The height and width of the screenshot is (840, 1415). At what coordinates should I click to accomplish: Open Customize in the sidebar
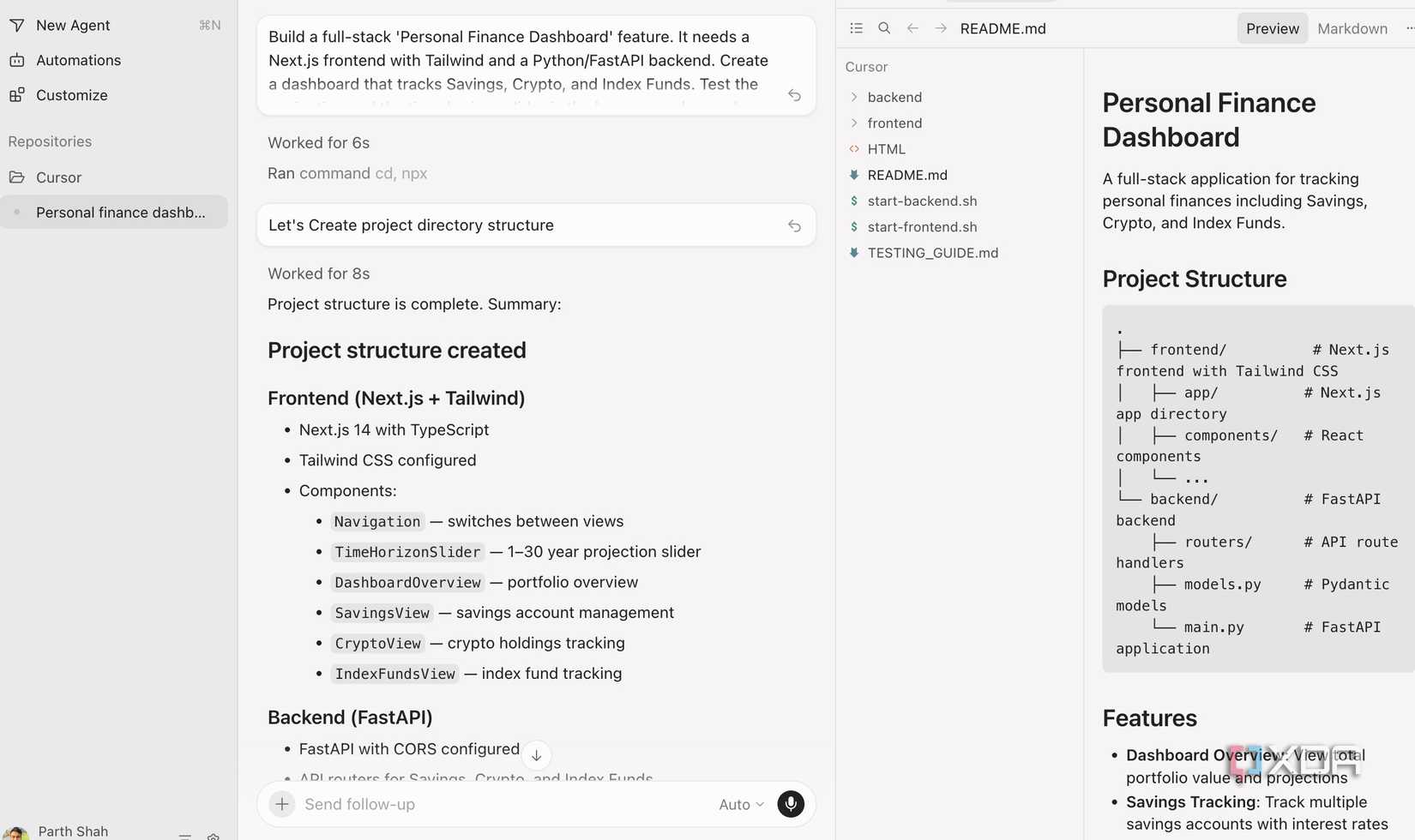tap(71, 95)
